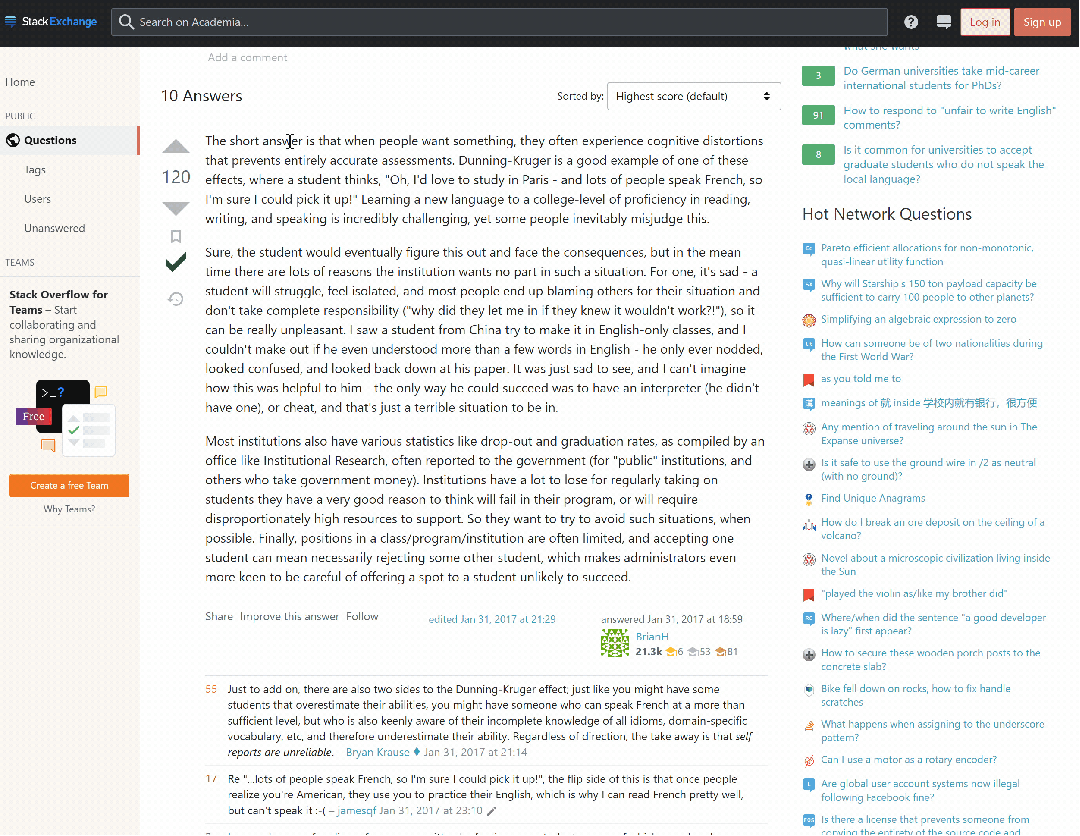Upvote the answer scored 120
The width and height of the screenshot is (1080, 836).
click(176, 147)
